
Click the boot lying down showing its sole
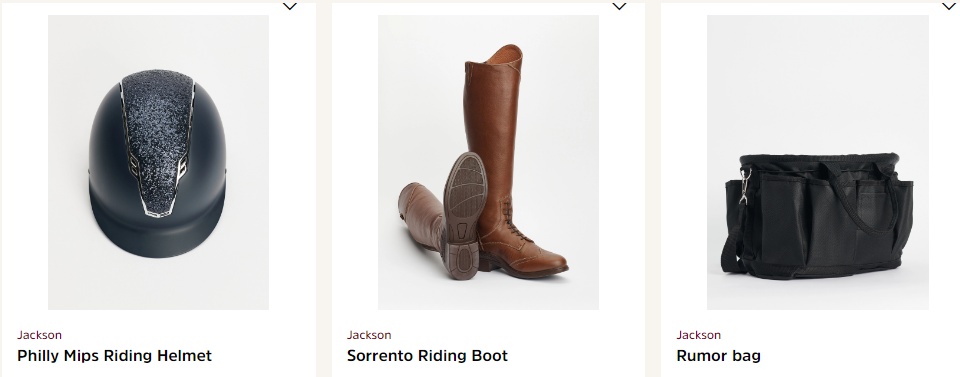[442, 217]
